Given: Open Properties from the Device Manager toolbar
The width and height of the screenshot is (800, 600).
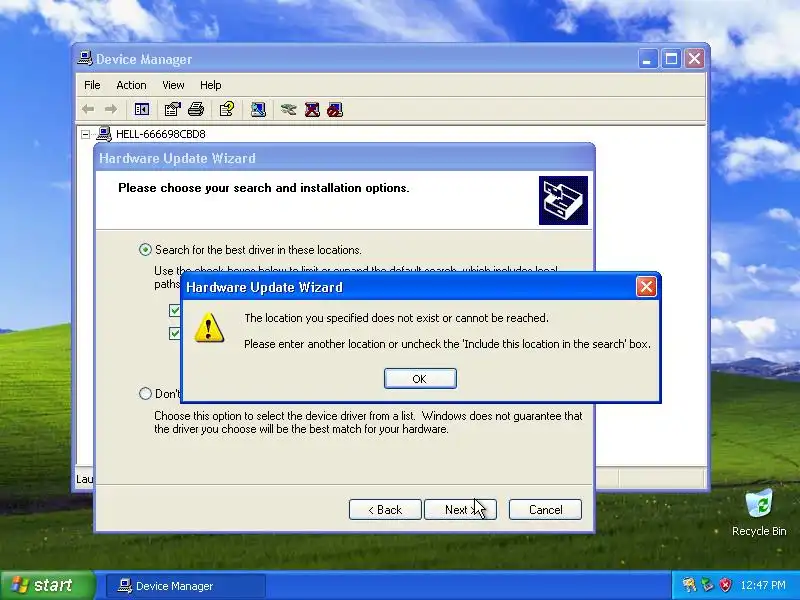Looking at the screenshot, I should click(x=172, y=109).
